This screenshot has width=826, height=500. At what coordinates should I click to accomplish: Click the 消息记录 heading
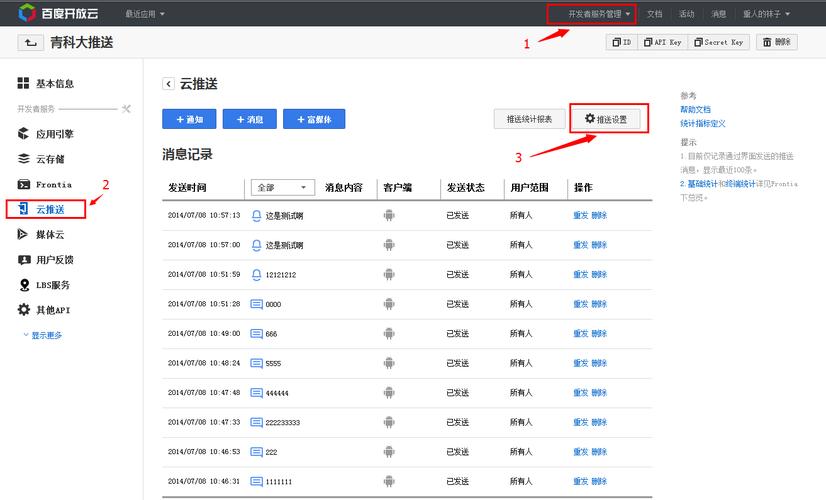[188, 154]
